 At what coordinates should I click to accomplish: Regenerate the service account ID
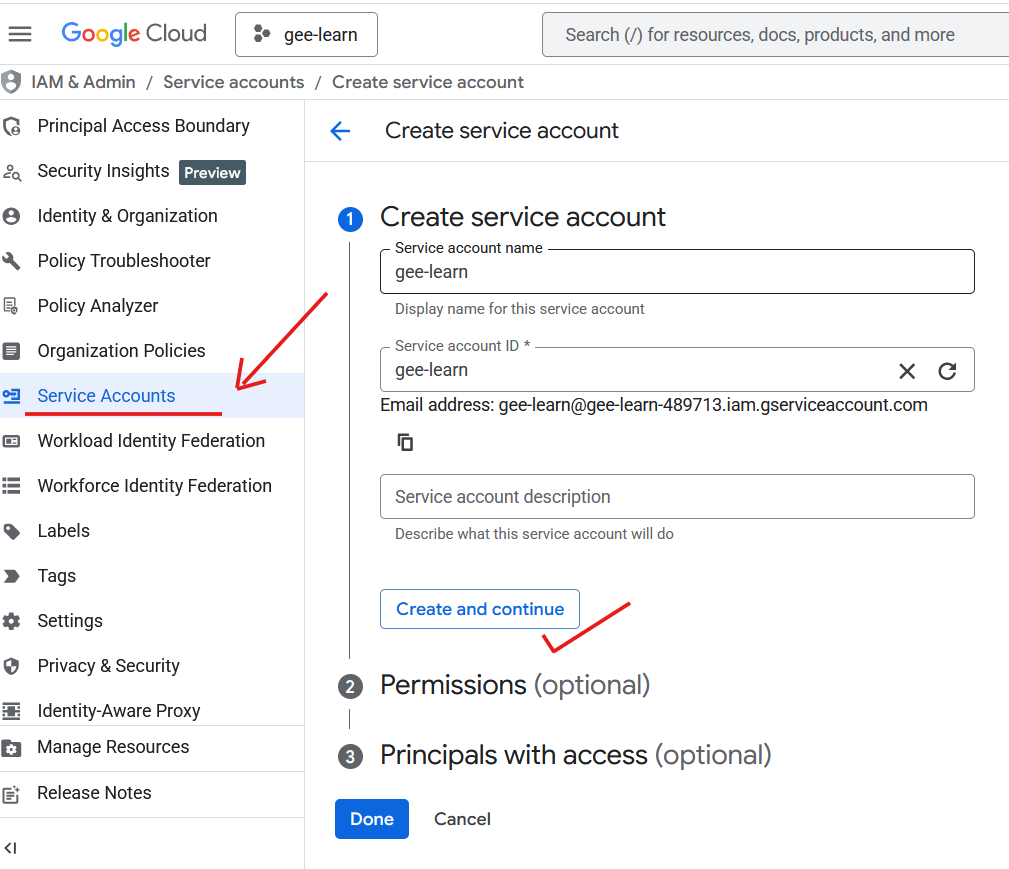947,370
